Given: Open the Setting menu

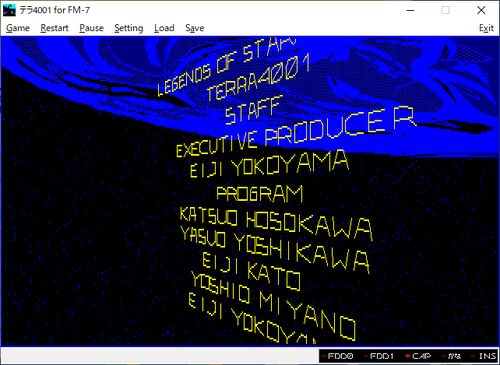Looking at the screenshot, I should [129, 28].
